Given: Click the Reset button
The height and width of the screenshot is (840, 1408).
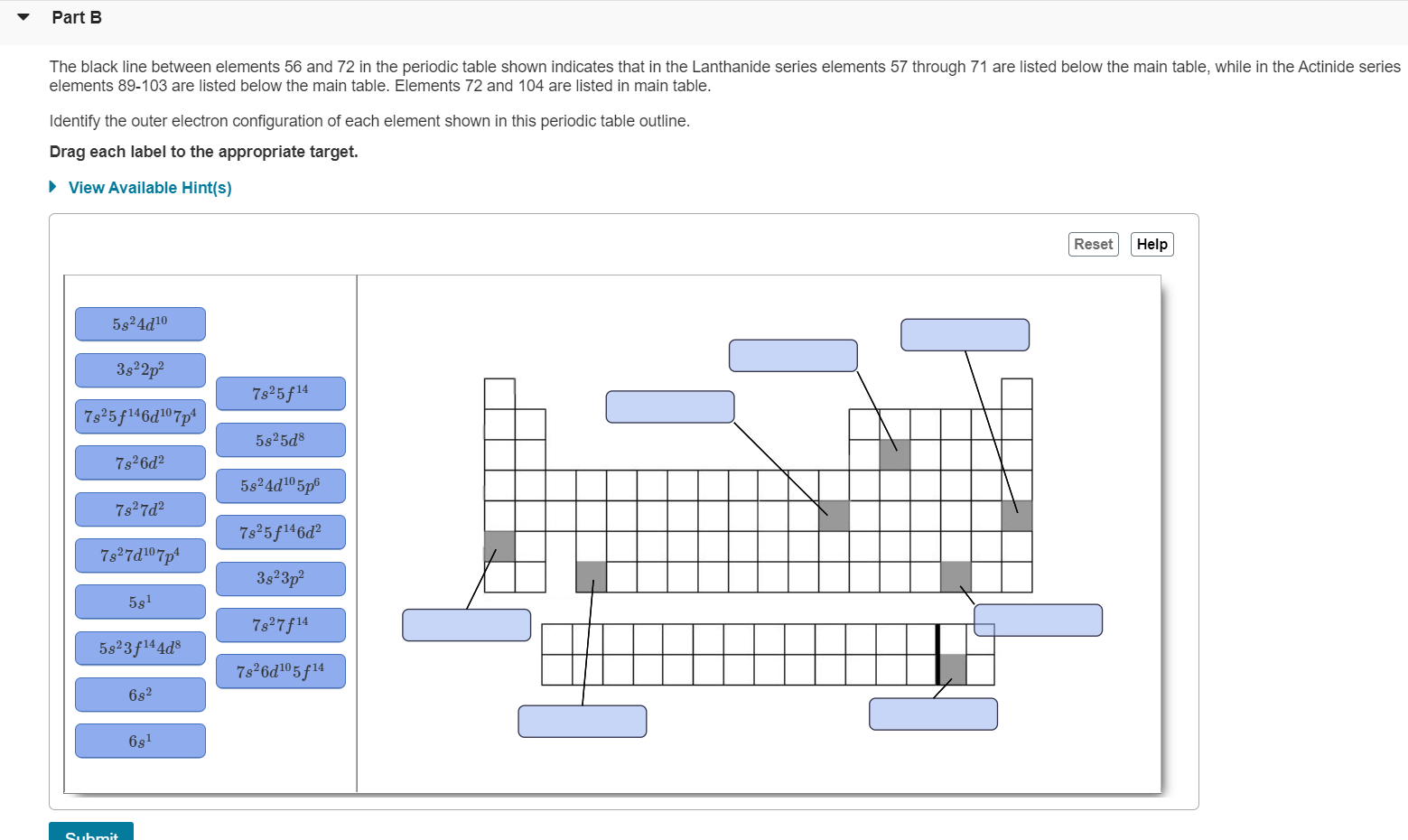Looking at the screenshot, I should point(1093,244).
